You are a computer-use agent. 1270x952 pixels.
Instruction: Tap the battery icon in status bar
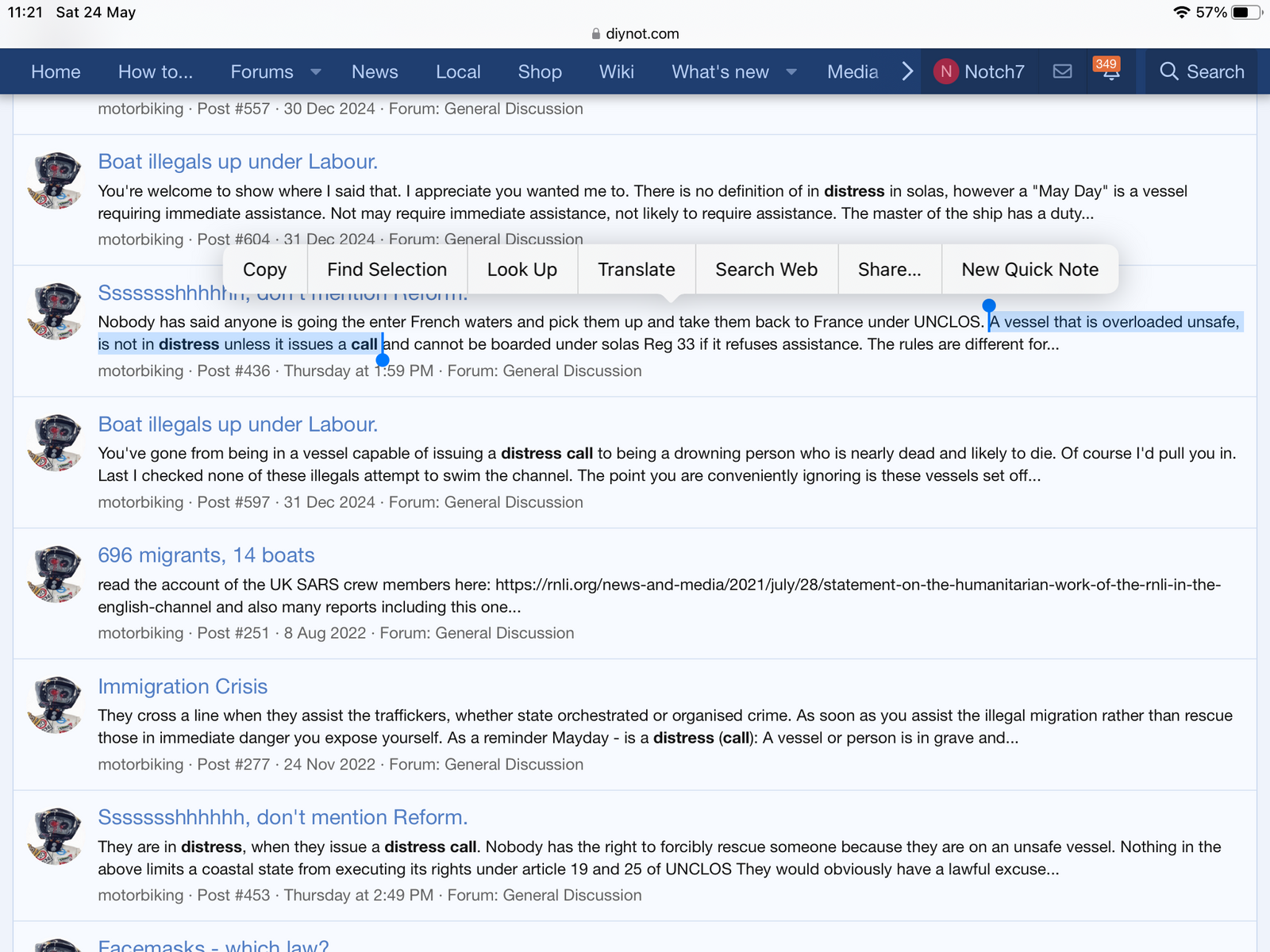[1245, 13]
